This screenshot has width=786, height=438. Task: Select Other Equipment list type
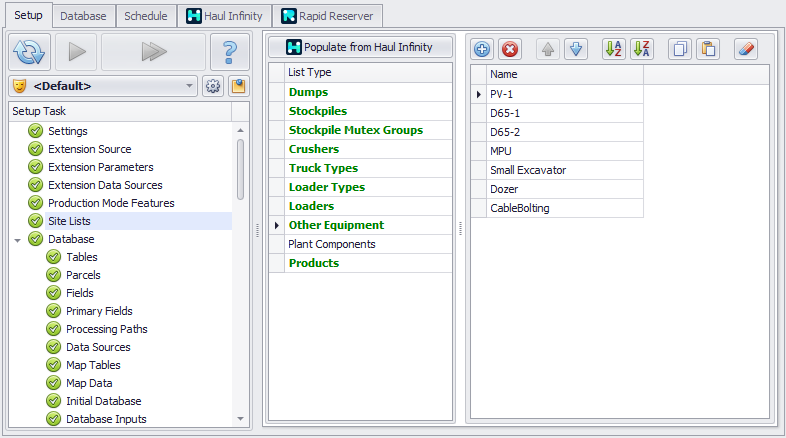point(368,226)
